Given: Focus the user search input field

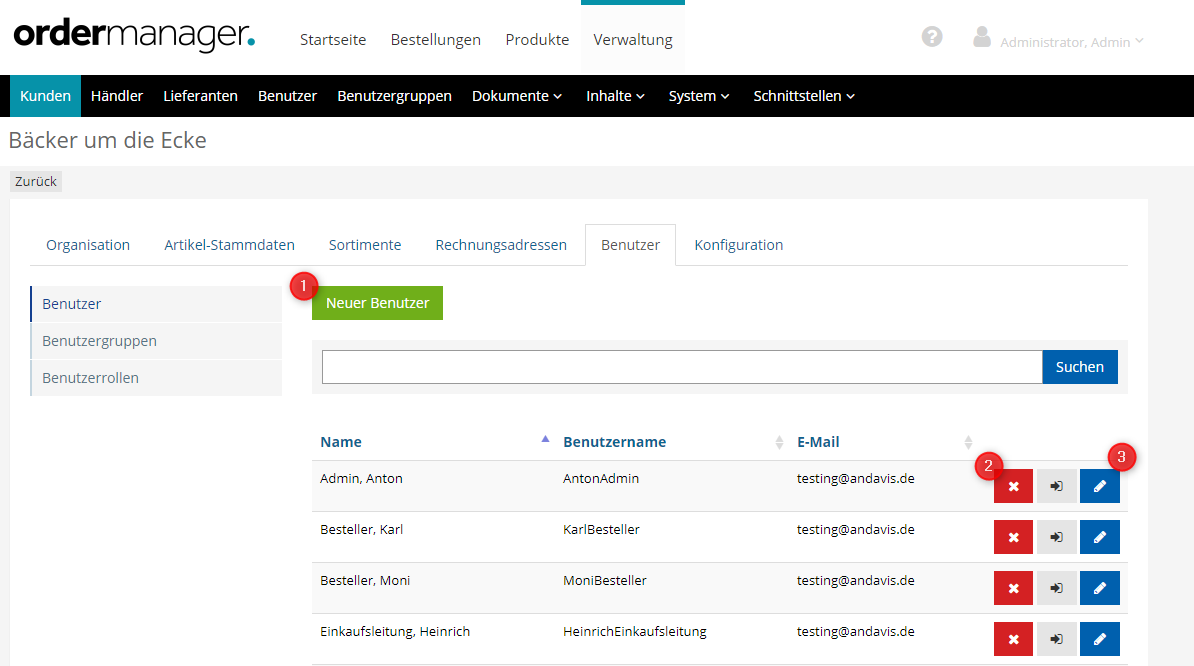Looking at the screenshot, I should point(681,367).
